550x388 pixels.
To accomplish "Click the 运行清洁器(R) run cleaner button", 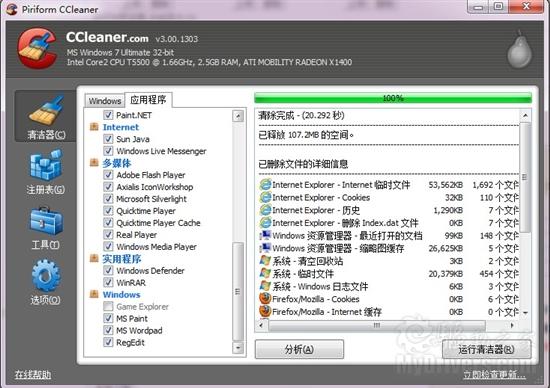I will [x=487, y=349].
